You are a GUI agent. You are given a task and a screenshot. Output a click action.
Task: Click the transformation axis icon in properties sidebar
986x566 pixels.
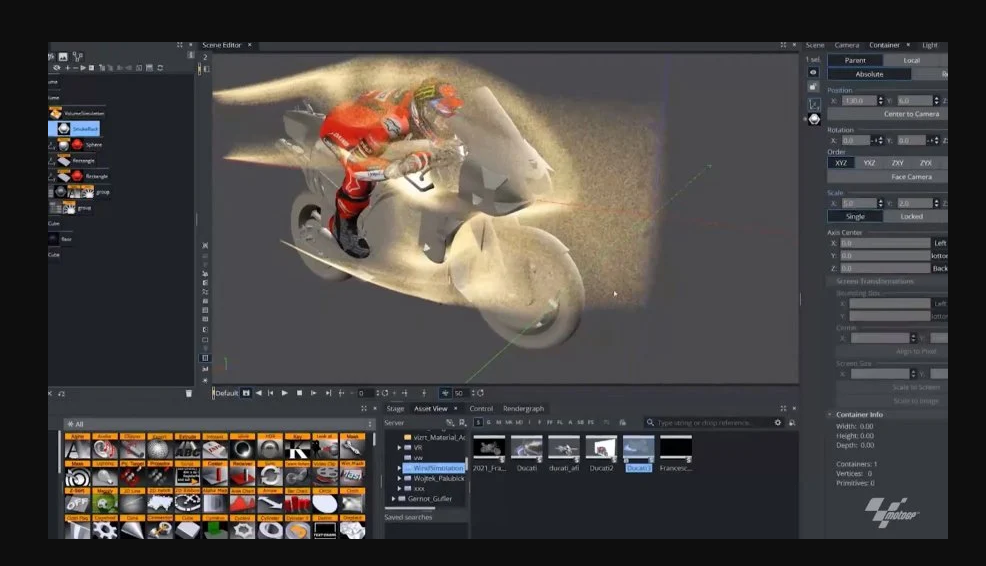(814, 104)
